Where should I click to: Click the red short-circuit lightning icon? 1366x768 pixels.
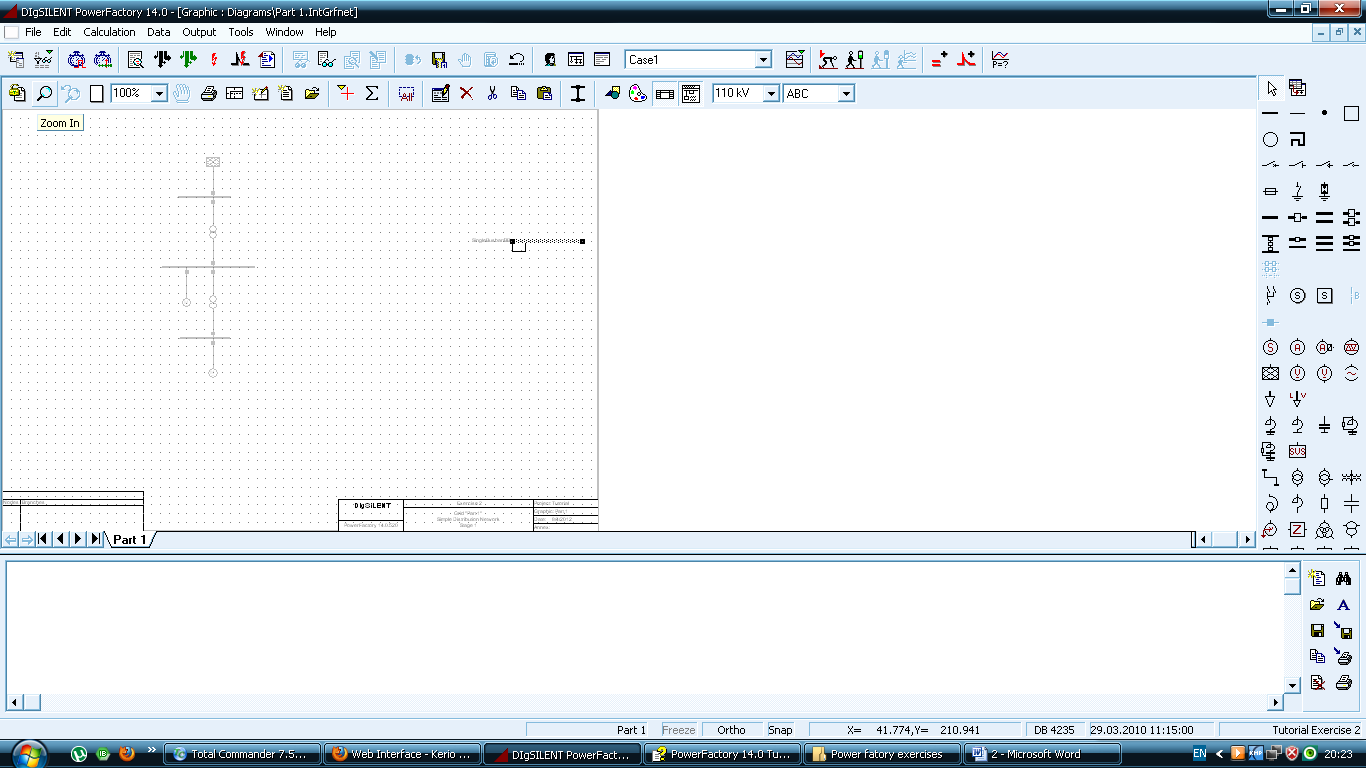[214, 60]
